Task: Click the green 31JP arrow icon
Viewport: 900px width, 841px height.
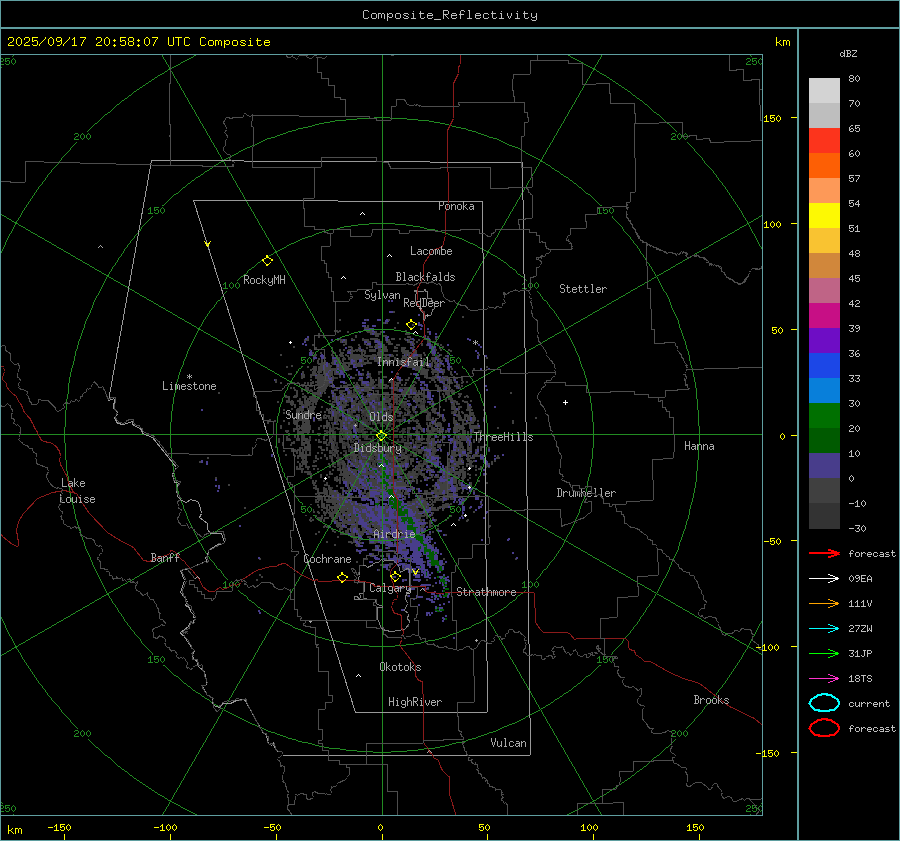Action: [824, 653]
